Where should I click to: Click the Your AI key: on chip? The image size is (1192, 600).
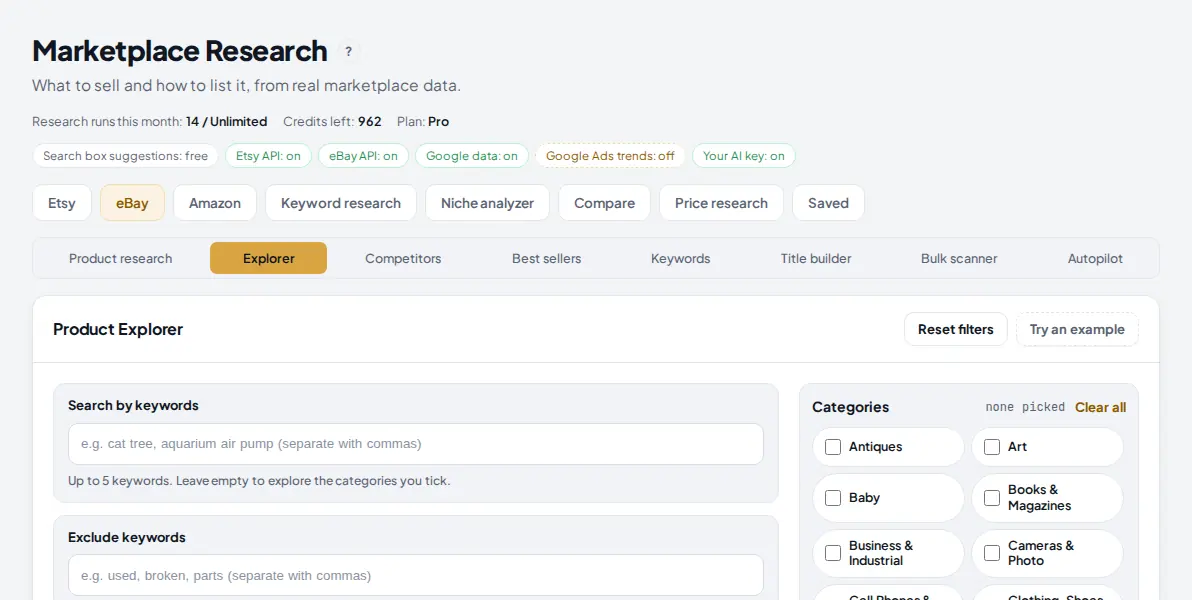(743, 156)
